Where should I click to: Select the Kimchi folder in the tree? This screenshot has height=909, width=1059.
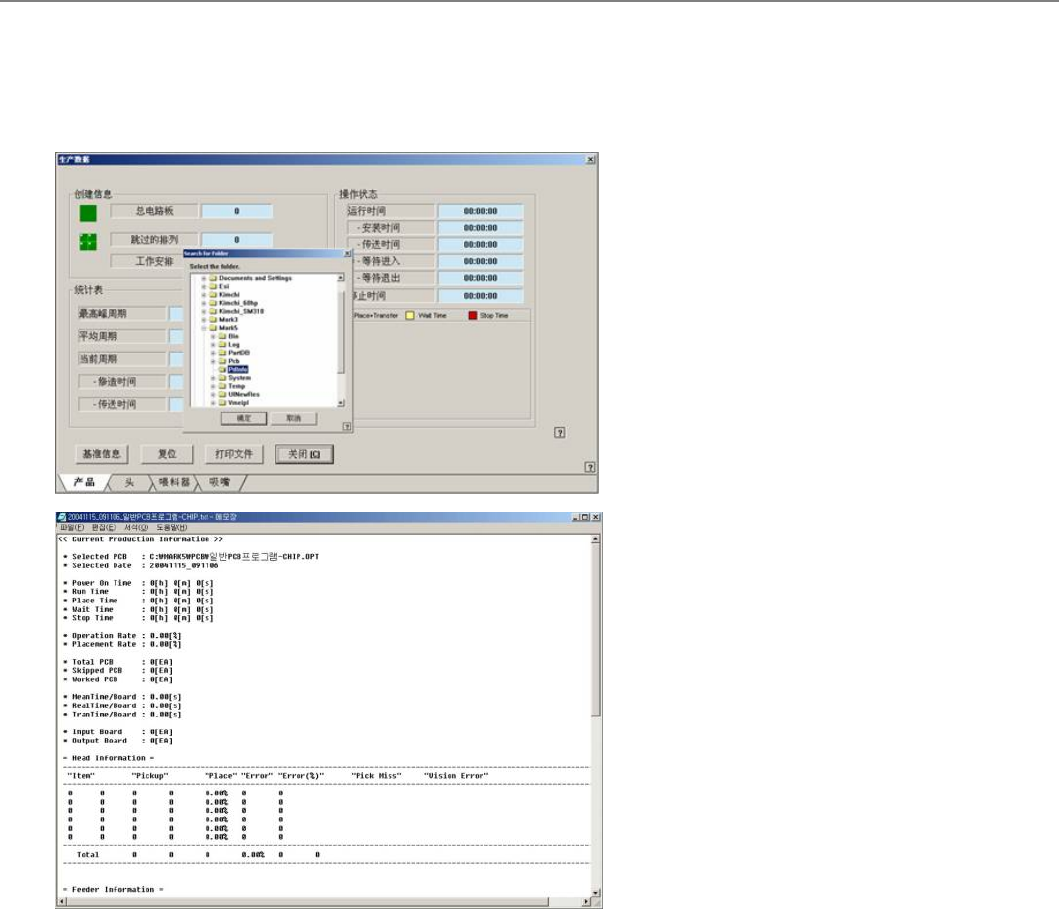coord(229,295)
